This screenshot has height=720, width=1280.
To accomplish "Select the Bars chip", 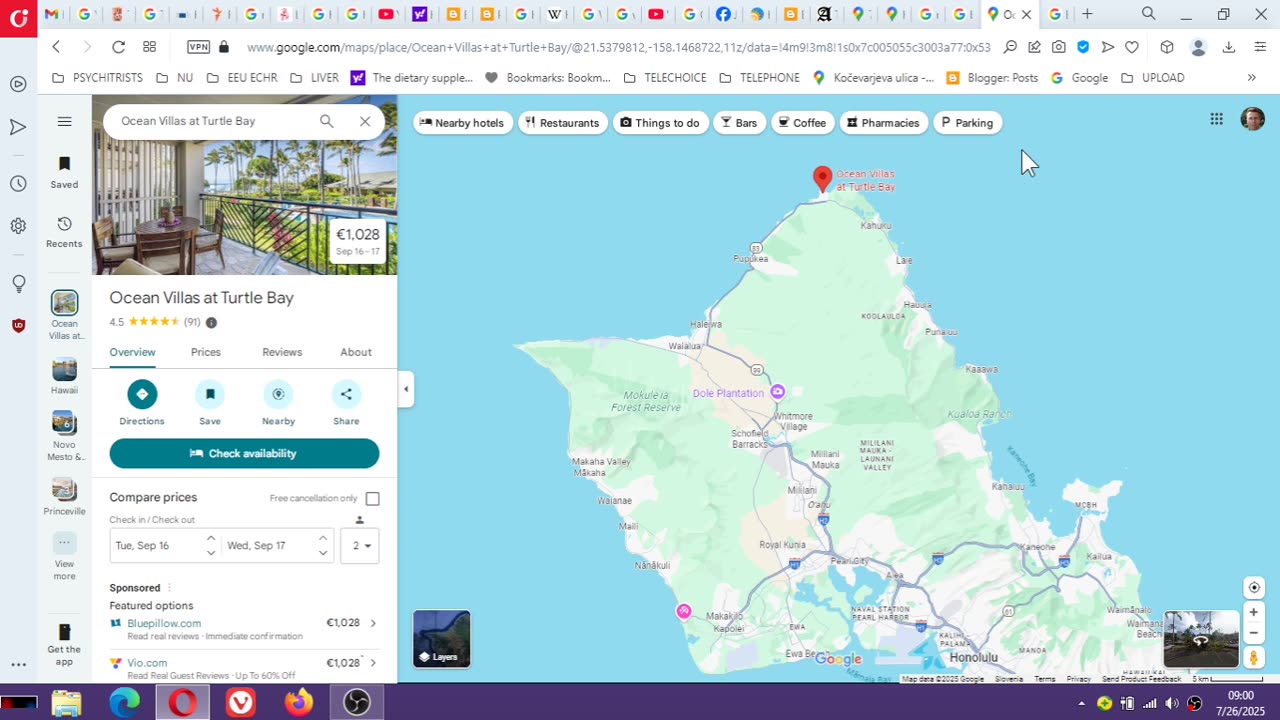I will point(739,123).
